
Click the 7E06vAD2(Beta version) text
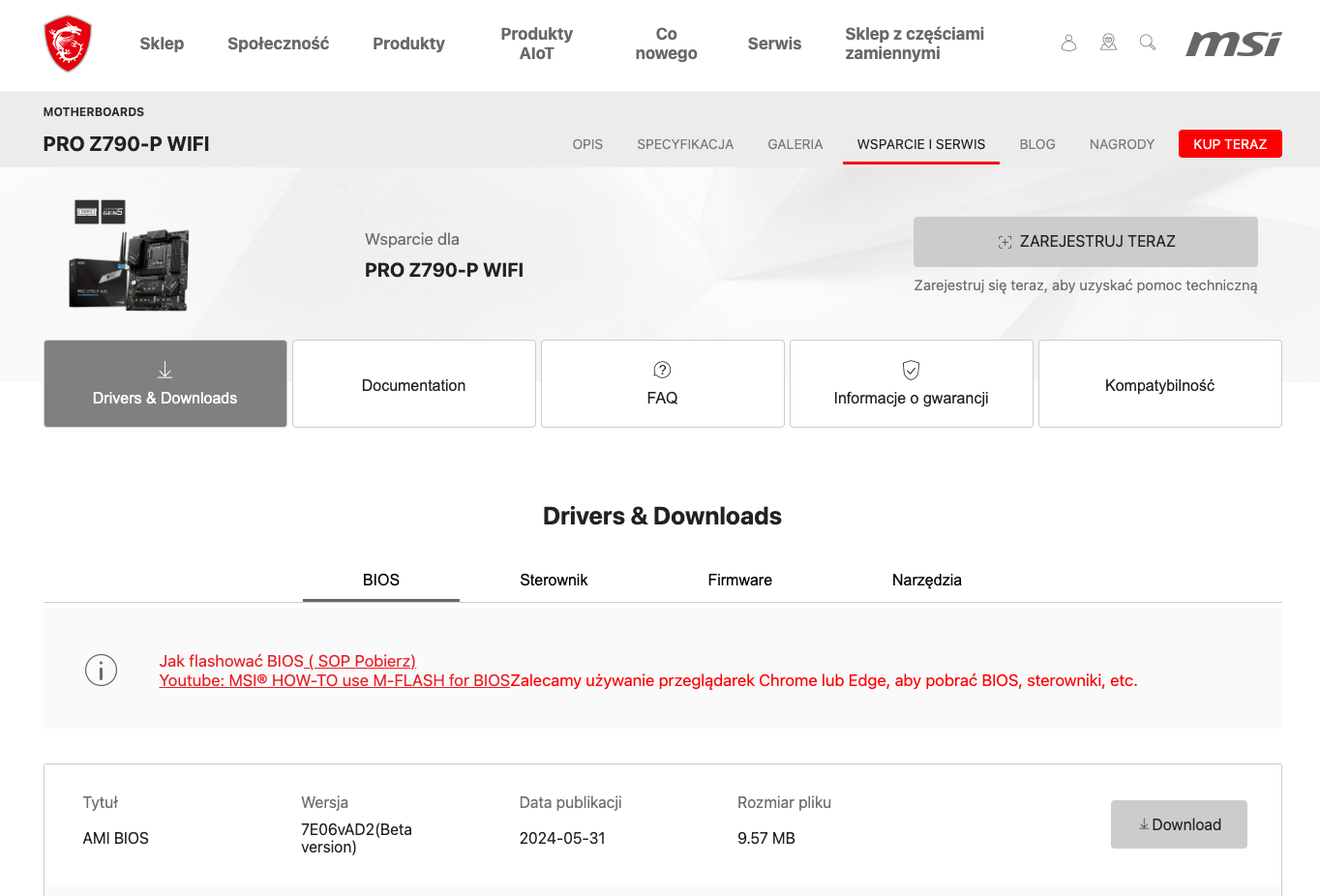(357, 838)
